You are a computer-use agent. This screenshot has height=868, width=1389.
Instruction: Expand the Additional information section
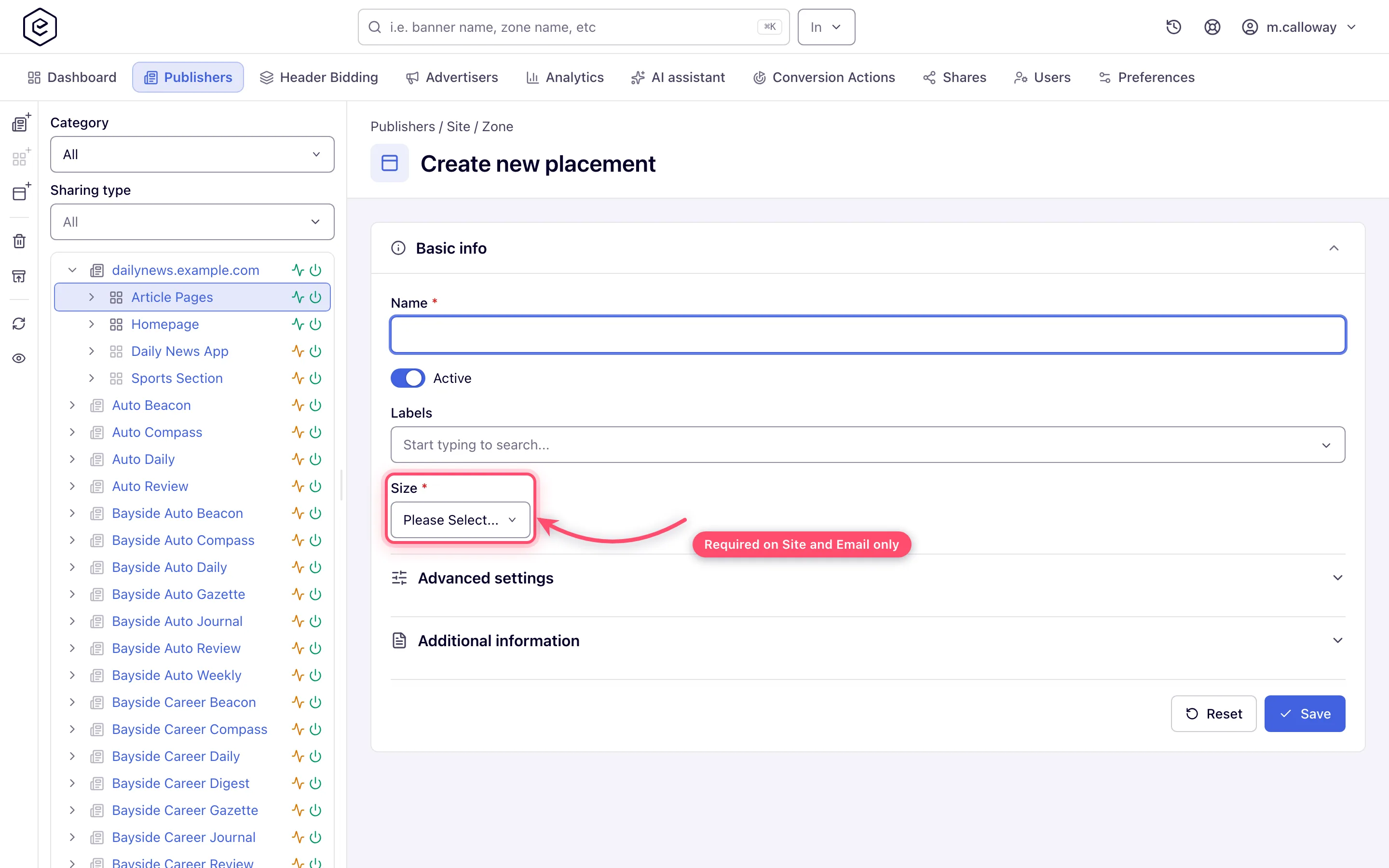868,641
